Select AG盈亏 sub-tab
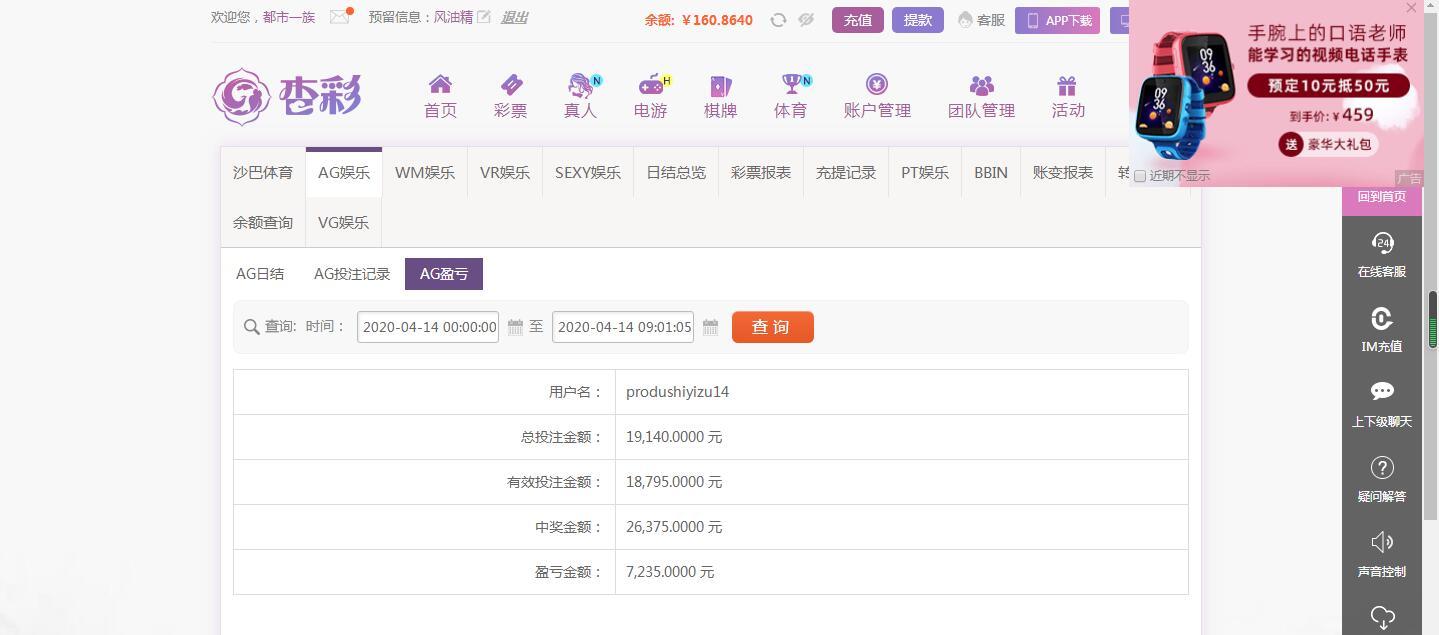The image size is (1439, 635). click(x=444, y=274)
